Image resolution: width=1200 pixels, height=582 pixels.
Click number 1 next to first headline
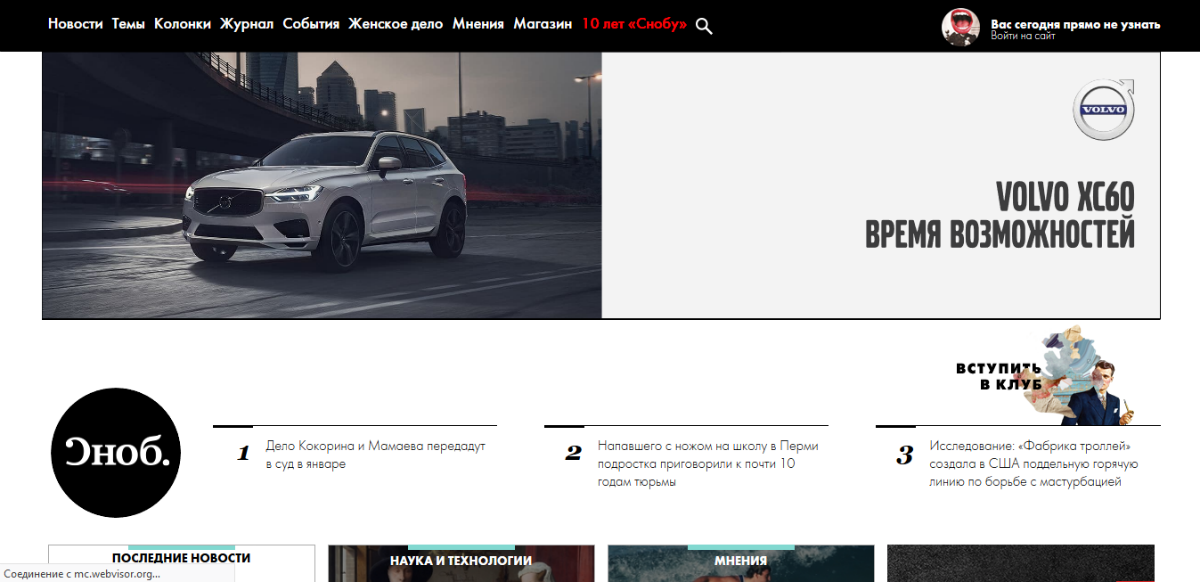click(243, 454)
